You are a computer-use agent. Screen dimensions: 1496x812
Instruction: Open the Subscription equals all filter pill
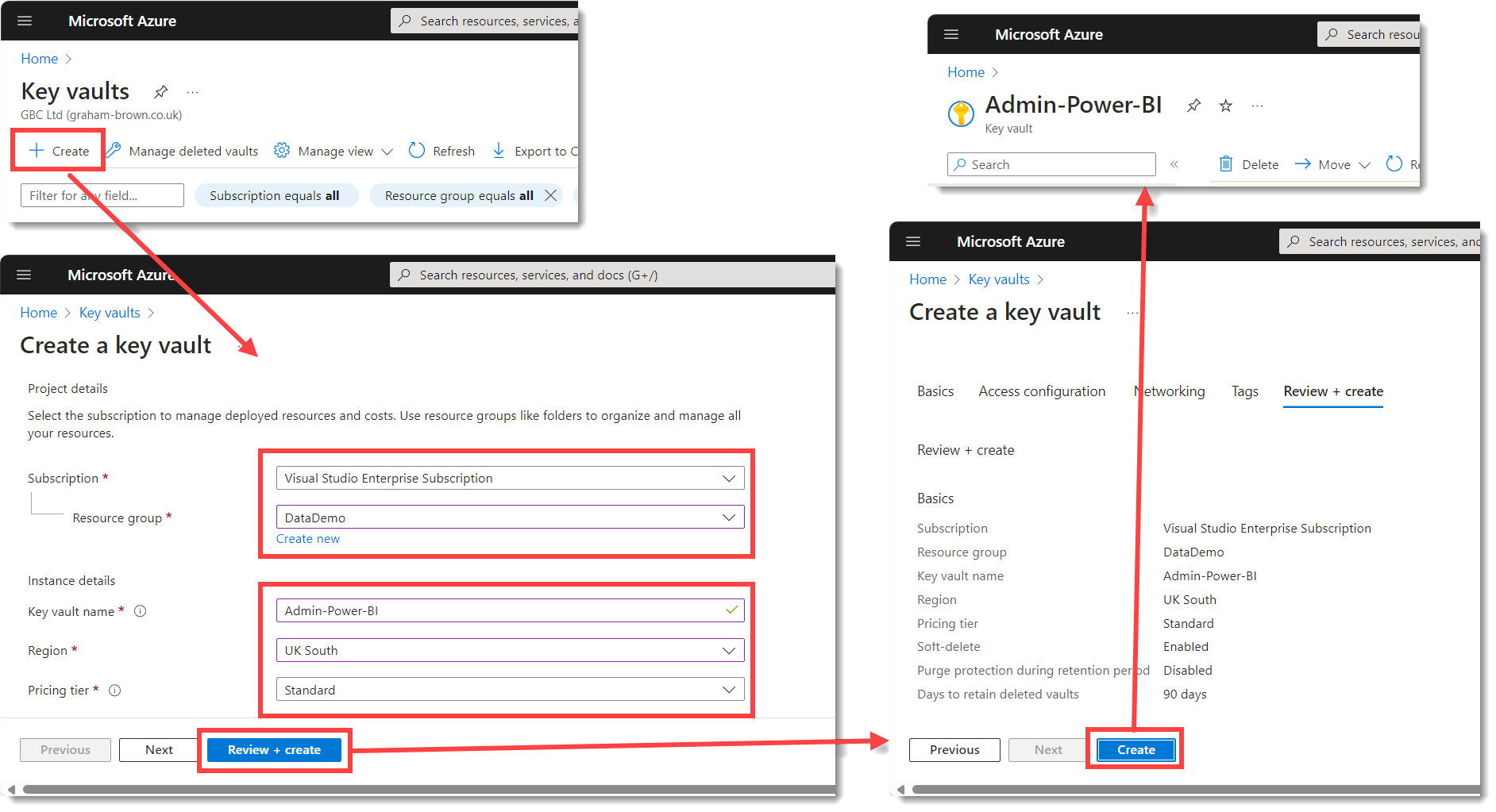pyautogui.click(x=276, y=194)
